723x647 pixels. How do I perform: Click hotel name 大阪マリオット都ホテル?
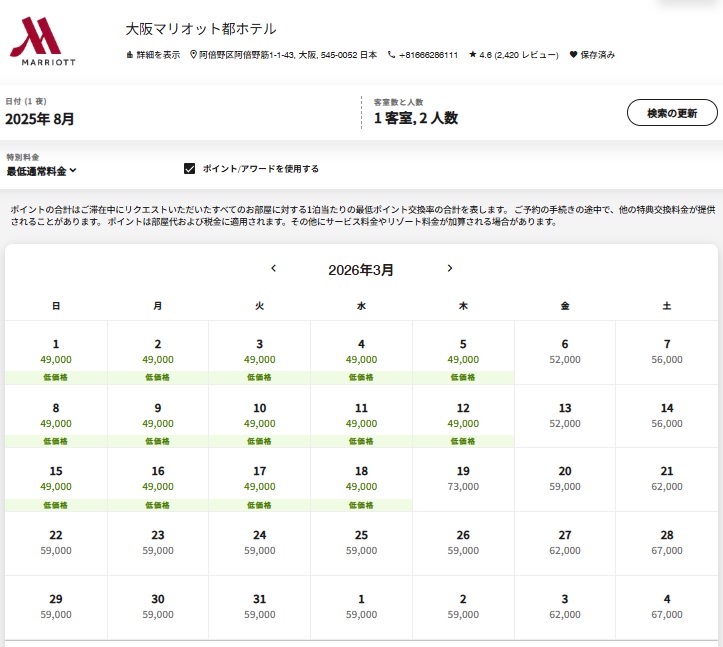coord(201,29)
